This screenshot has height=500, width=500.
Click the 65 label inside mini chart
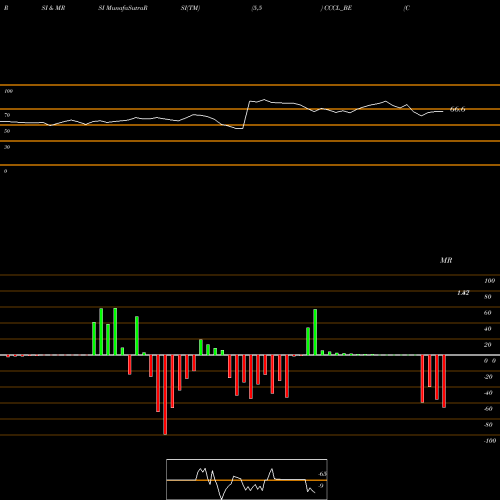322,474
